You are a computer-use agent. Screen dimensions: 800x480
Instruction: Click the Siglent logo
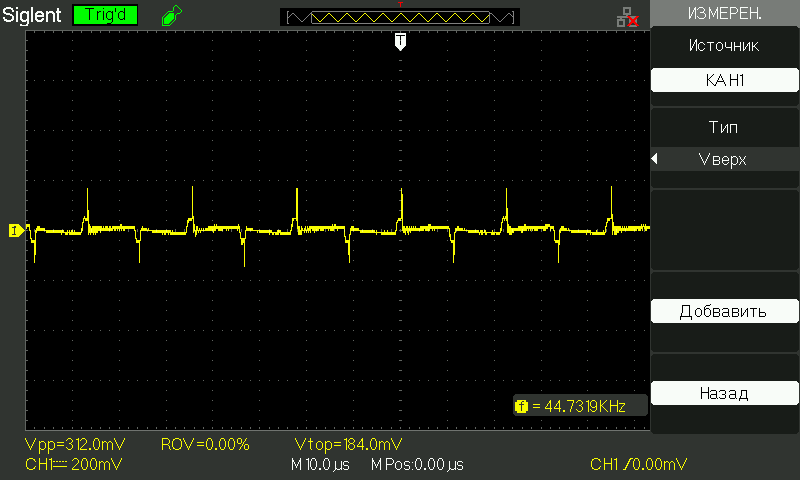pos(32,16)
